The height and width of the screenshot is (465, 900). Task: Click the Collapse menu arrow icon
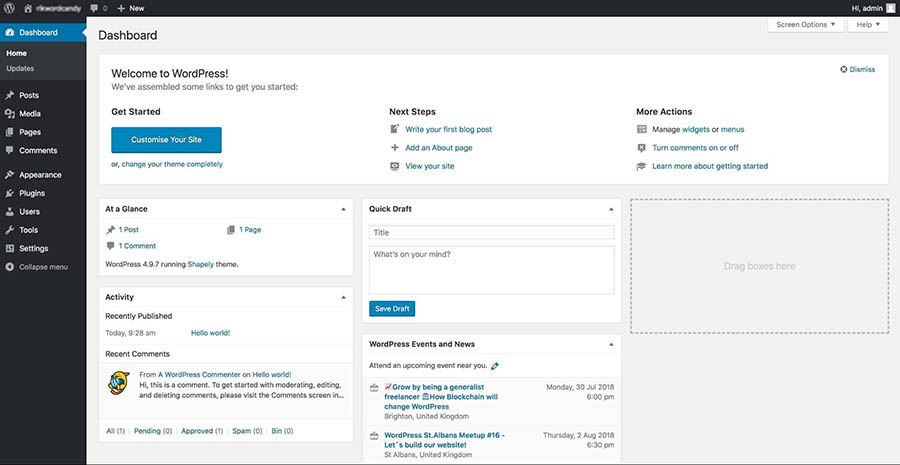(10, 267)
